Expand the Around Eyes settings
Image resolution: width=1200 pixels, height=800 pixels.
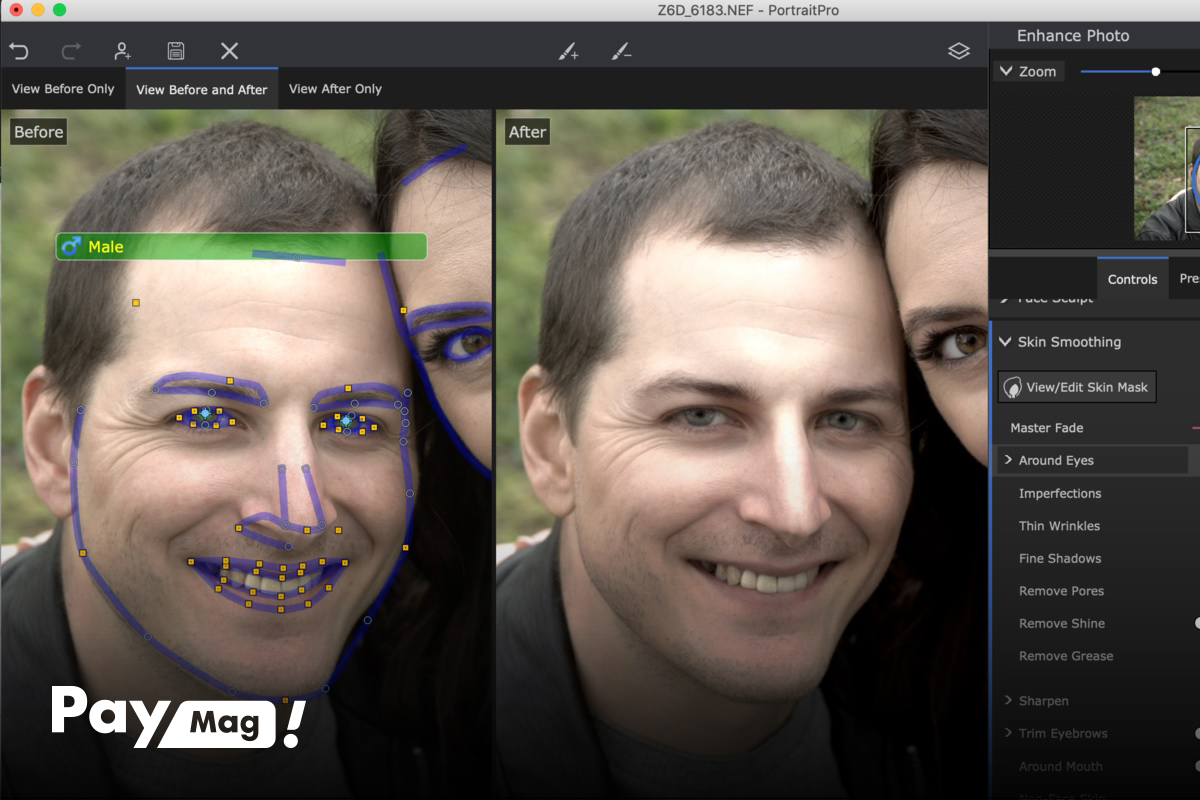[x=1050, y=460]
